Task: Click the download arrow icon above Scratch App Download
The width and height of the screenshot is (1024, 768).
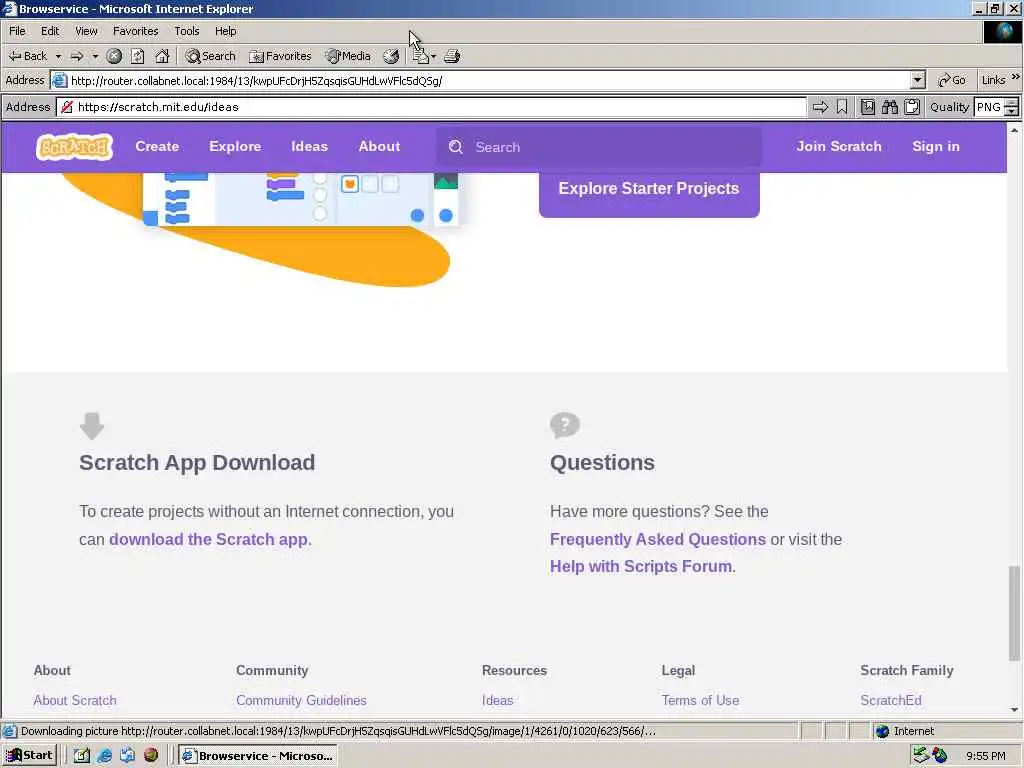Action: coord(92,425)
